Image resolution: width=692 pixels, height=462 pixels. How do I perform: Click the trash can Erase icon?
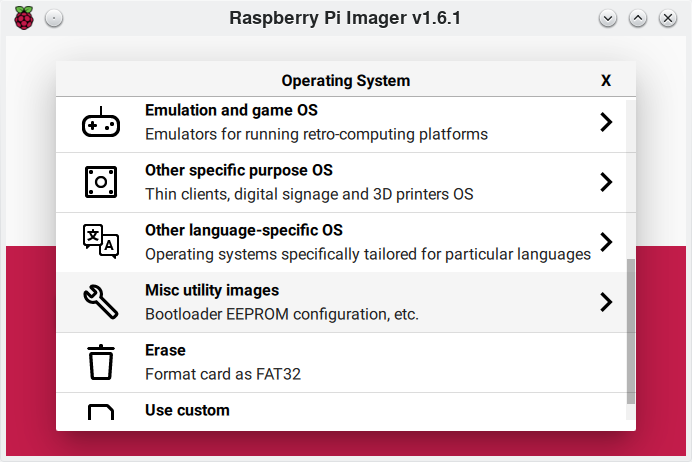pyautogui.click(x=100, y=362)
